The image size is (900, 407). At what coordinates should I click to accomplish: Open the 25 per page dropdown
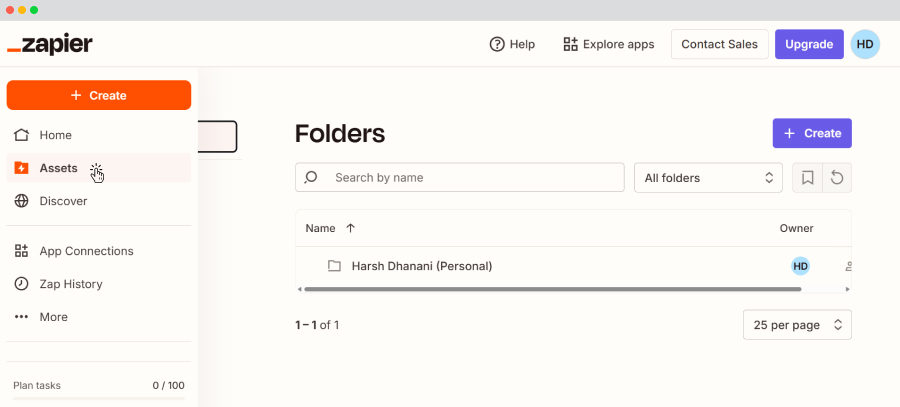[797, 325]
